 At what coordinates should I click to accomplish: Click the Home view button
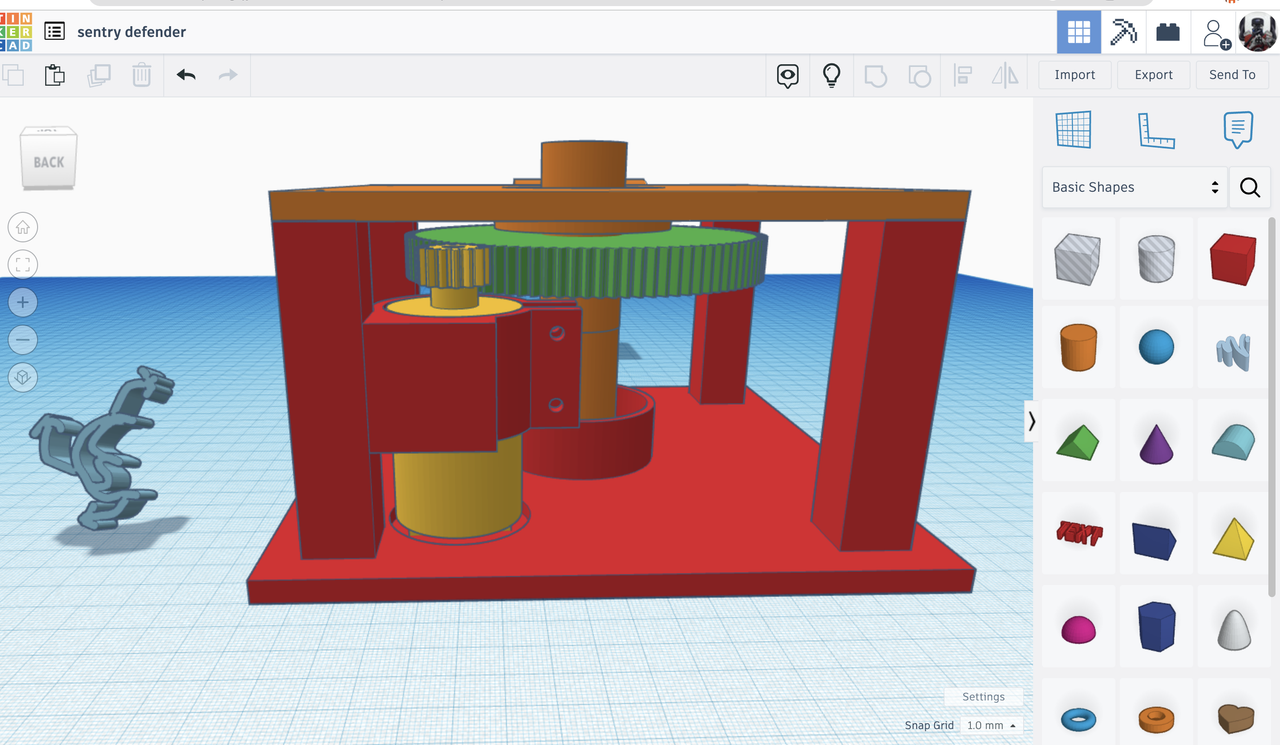pyautogui.click(x=23, y=227)
